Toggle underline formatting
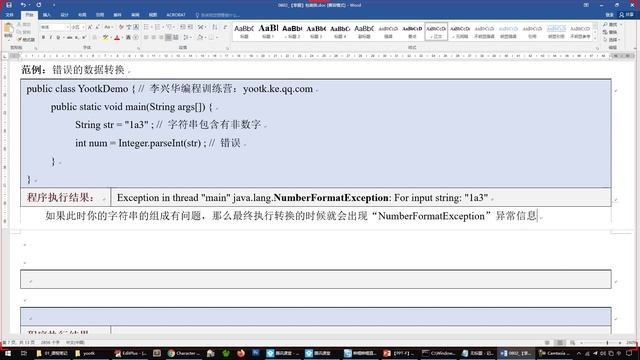The image size is (640, 360). pos(58,38)
